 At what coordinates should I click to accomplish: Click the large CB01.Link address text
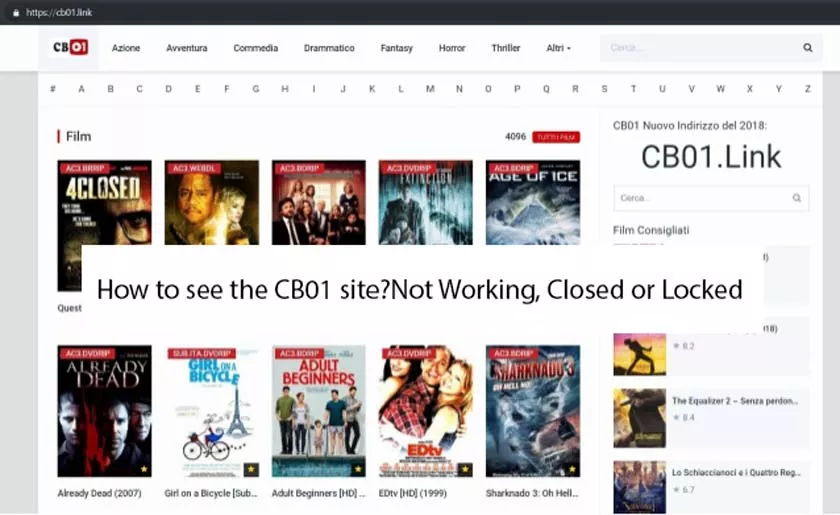[x=711, y=157]
